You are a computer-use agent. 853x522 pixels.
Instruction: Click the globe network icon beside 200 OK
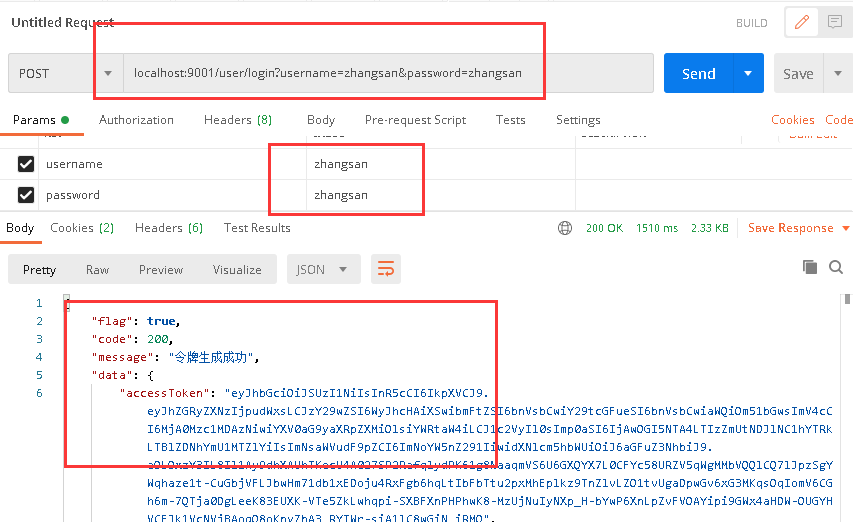point(565,228)
